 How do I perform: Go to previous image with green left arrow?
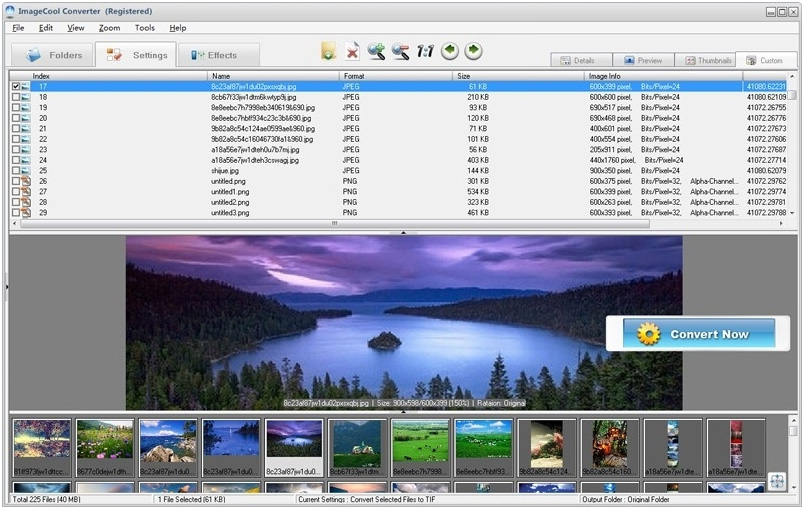point(449,51)
